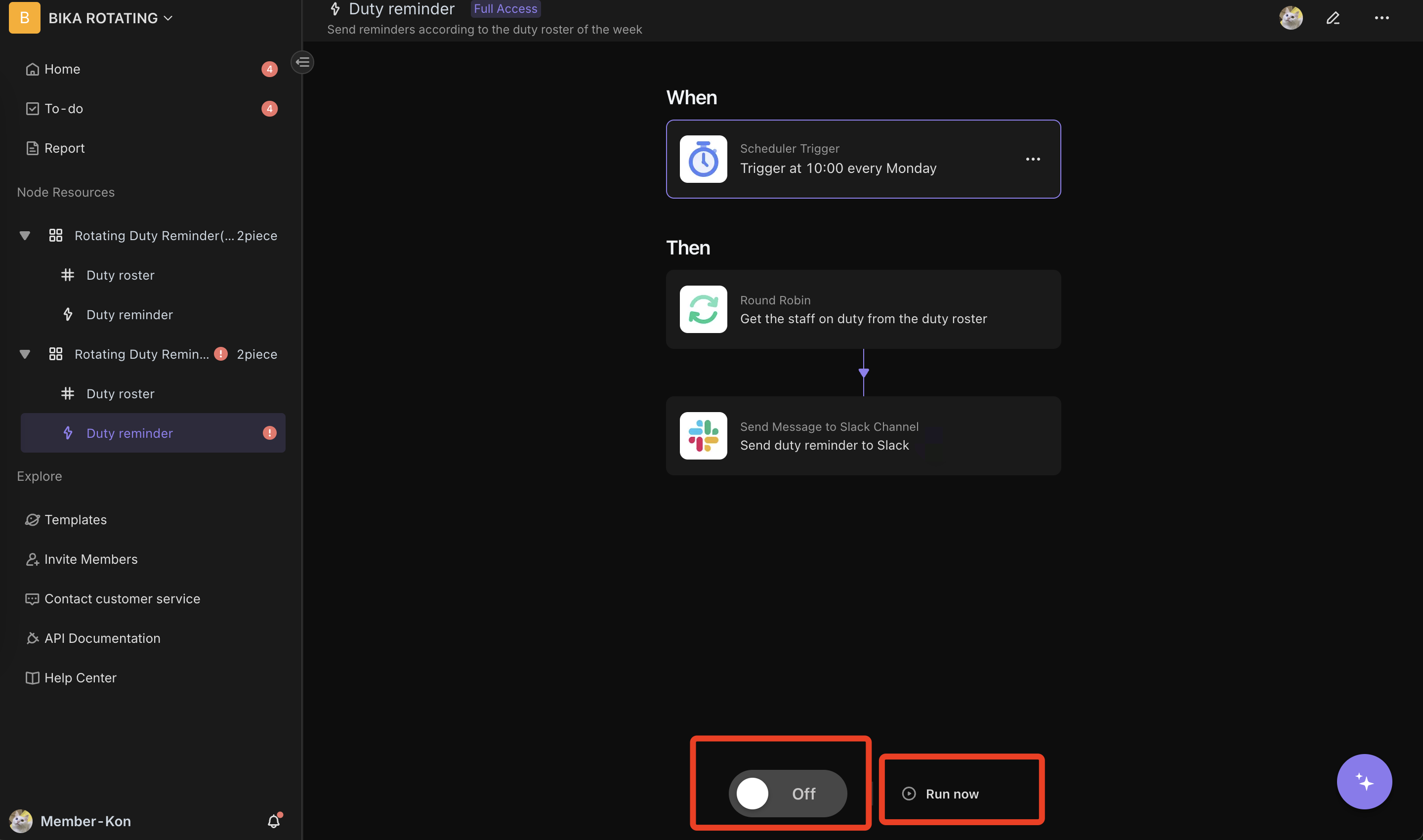
Task: Click the Round Robin action icon
Action: coord(703,308)
